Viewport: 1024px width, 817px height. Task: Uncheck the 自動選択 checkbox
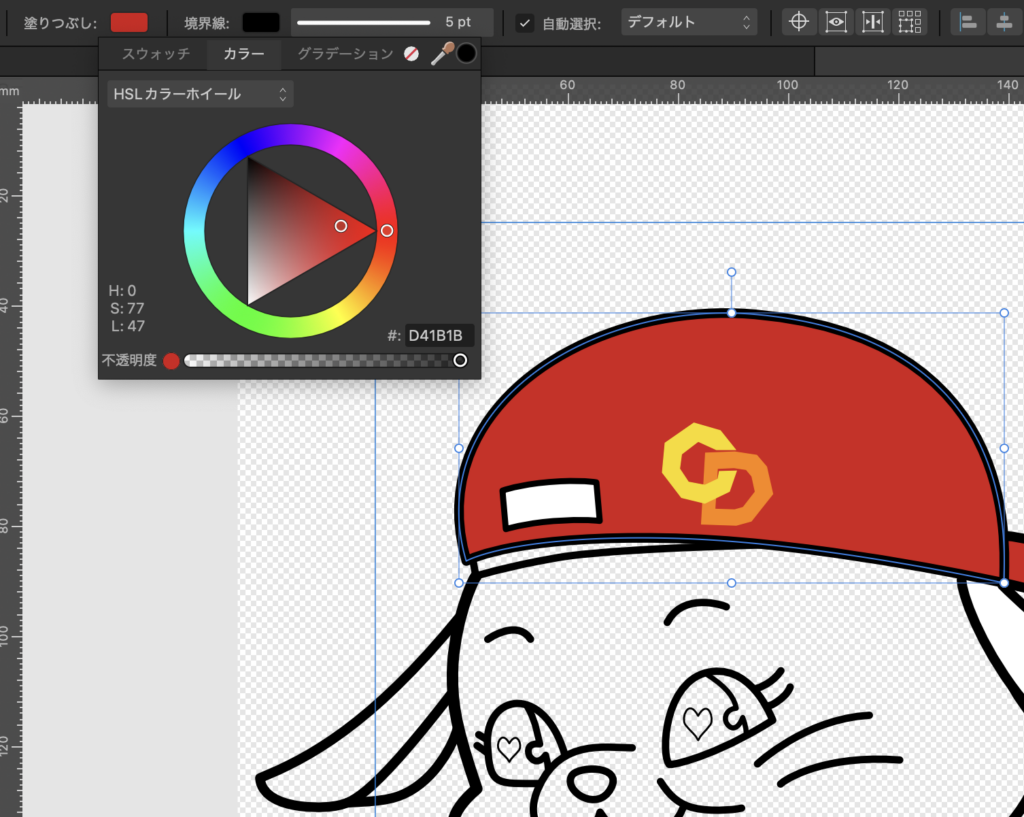click(525, 23)
